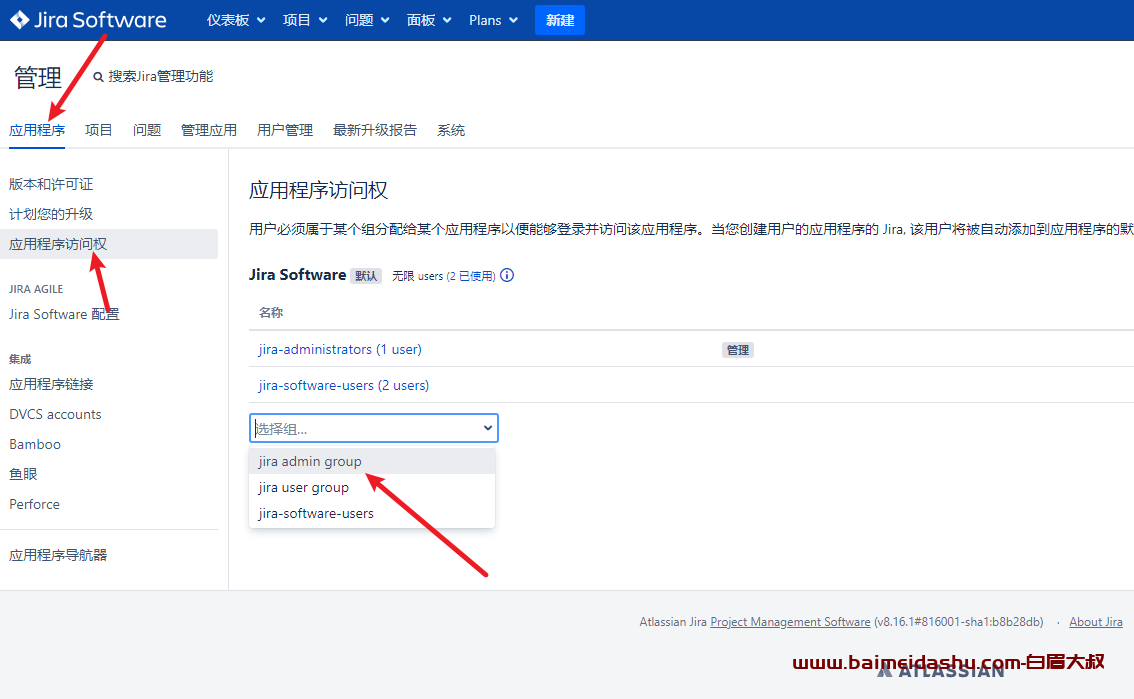Image resolution: width=1134 pixels, height=699 pixels.
Task: Click the 名称 column header
Action: click(270, 312)
